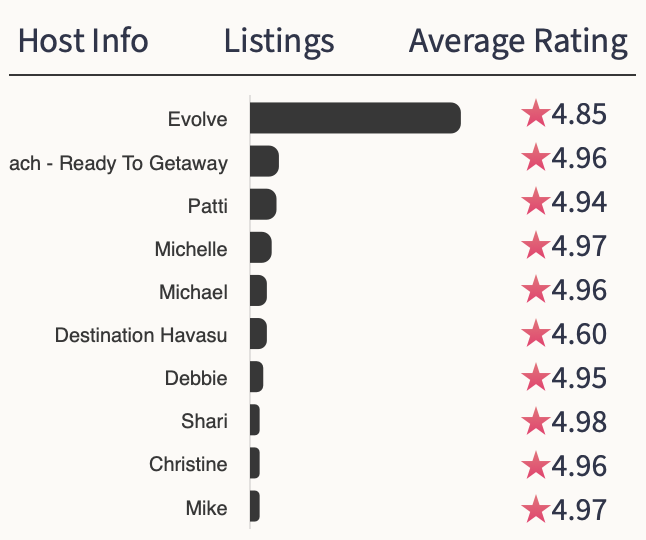Click the star next to Destination Havasu's rating
This screenshot has height=540, width=646.
click(x=535, y=333)
